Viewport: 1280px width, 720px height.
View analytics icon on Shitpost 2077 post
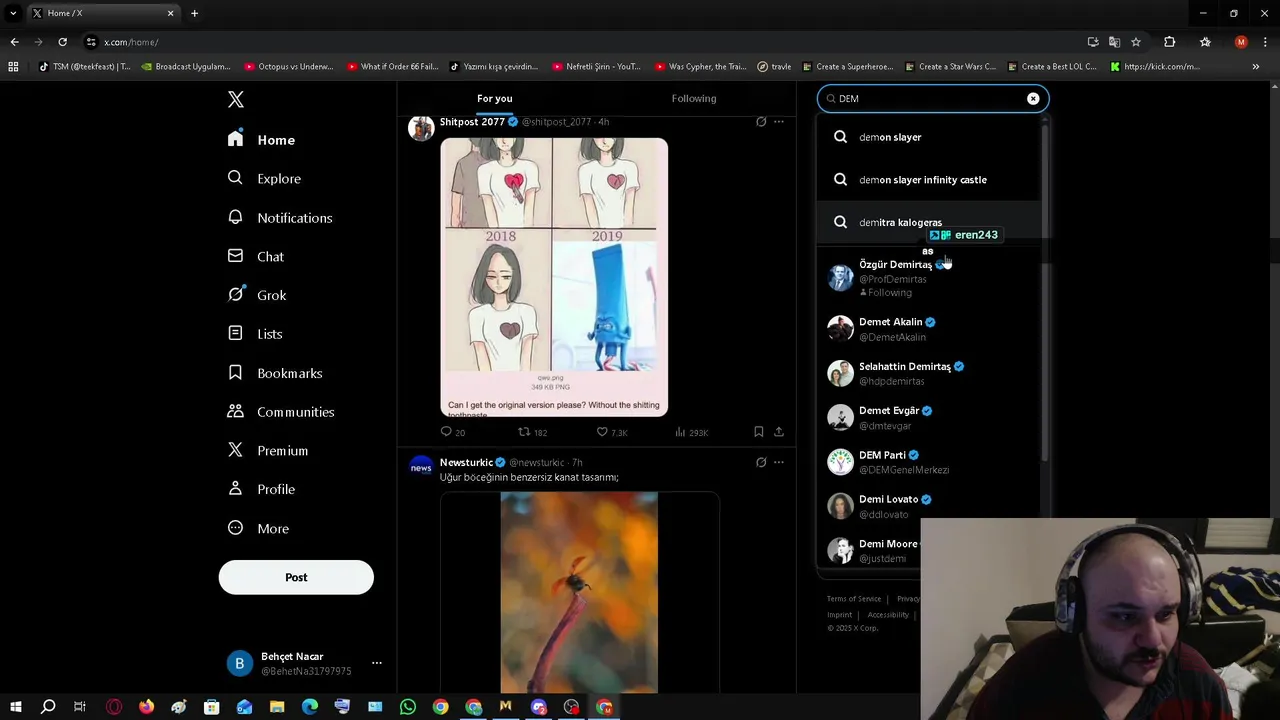680,432
